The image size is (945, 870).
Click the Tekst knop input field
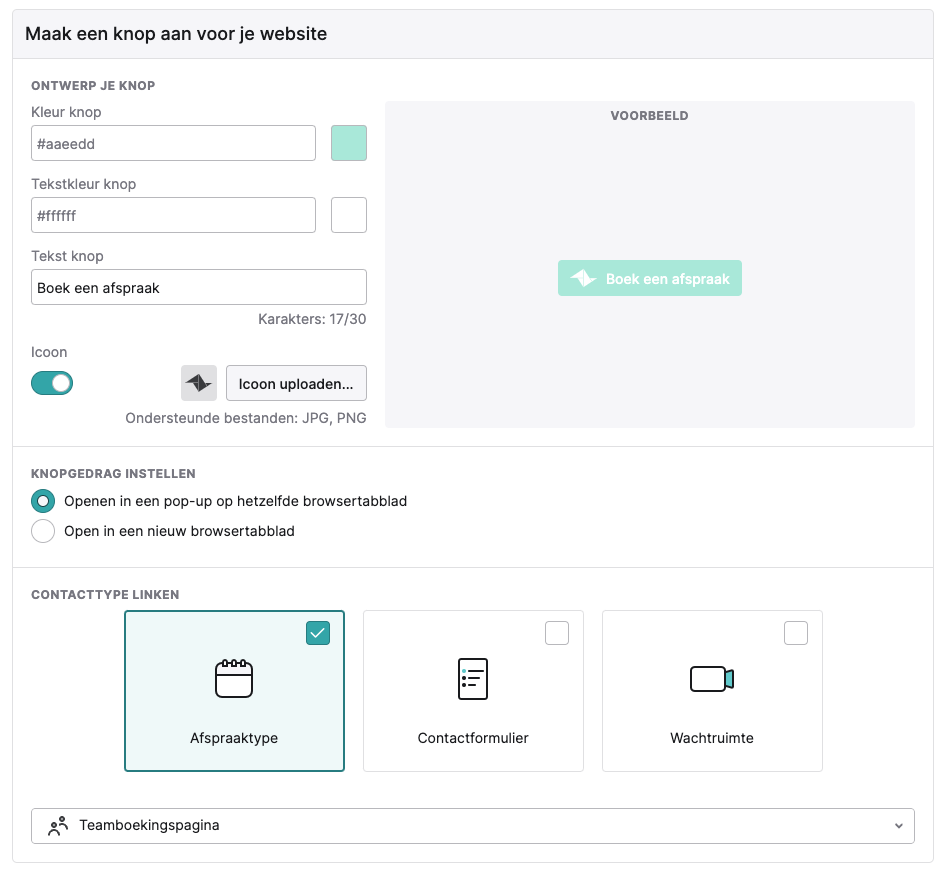(199, 287)
